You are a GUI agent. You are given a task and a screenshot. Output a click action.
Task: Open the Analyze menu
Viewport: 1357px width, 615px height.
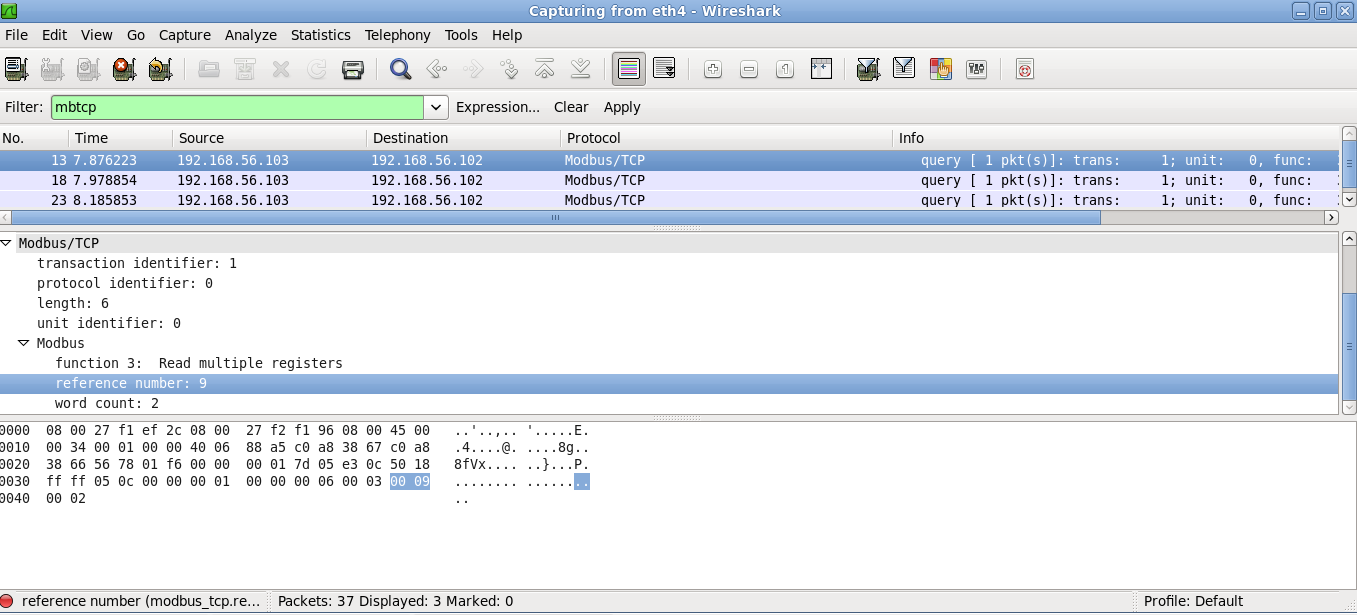[251, 35]
